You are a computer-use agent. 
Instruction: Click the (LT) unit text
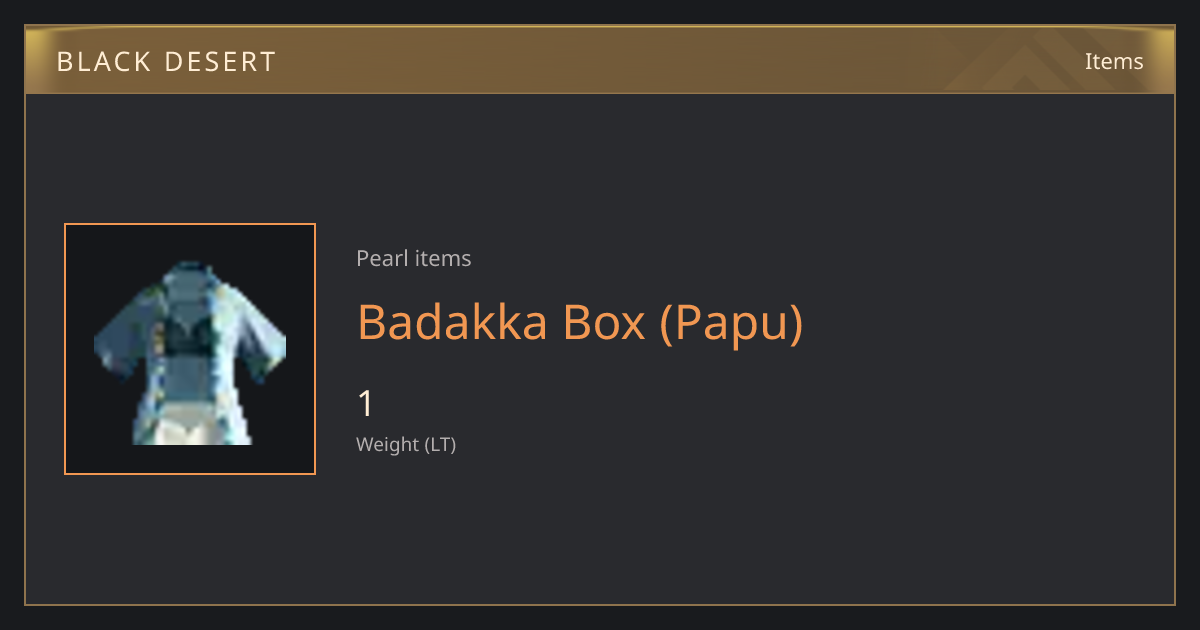(440, 445)
